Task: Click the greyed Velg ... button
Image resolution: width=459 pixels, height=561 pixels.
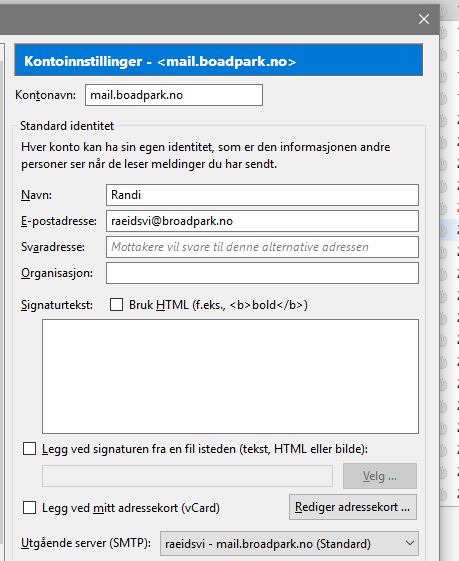Action: (380, 476)
